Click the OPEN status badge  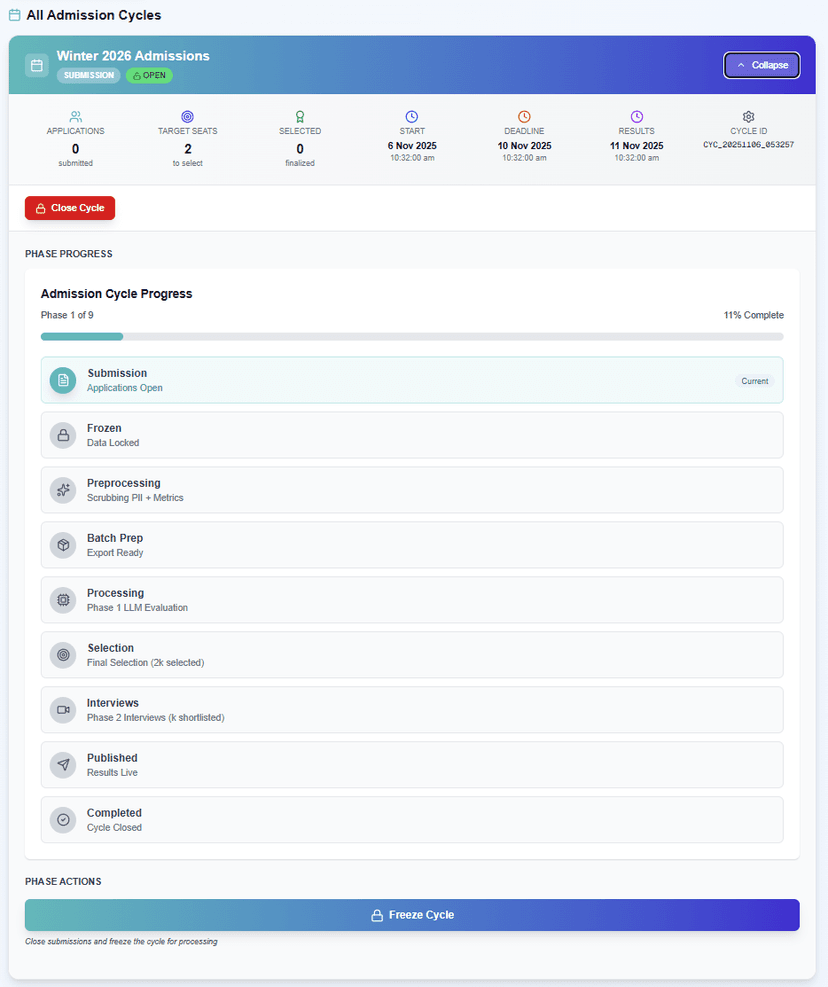[149, 76]
